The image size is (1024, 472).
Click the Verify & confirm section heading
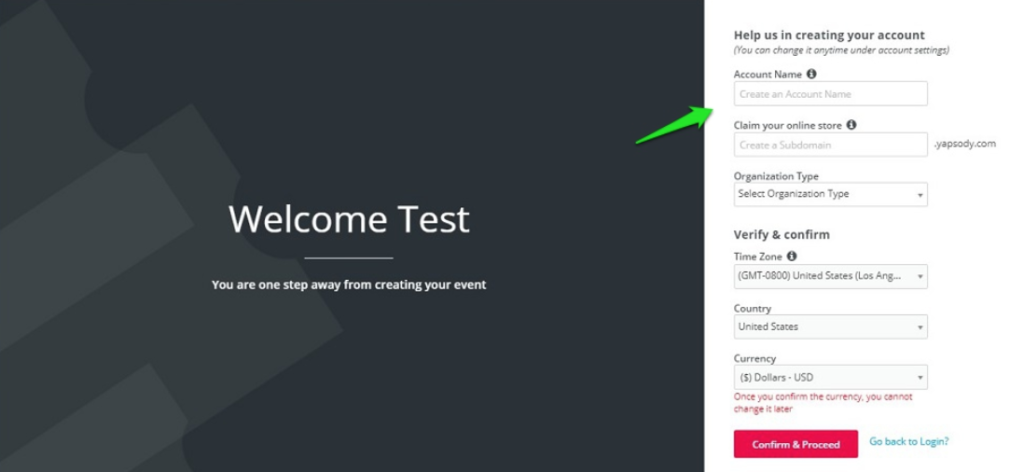click(782, 235)
